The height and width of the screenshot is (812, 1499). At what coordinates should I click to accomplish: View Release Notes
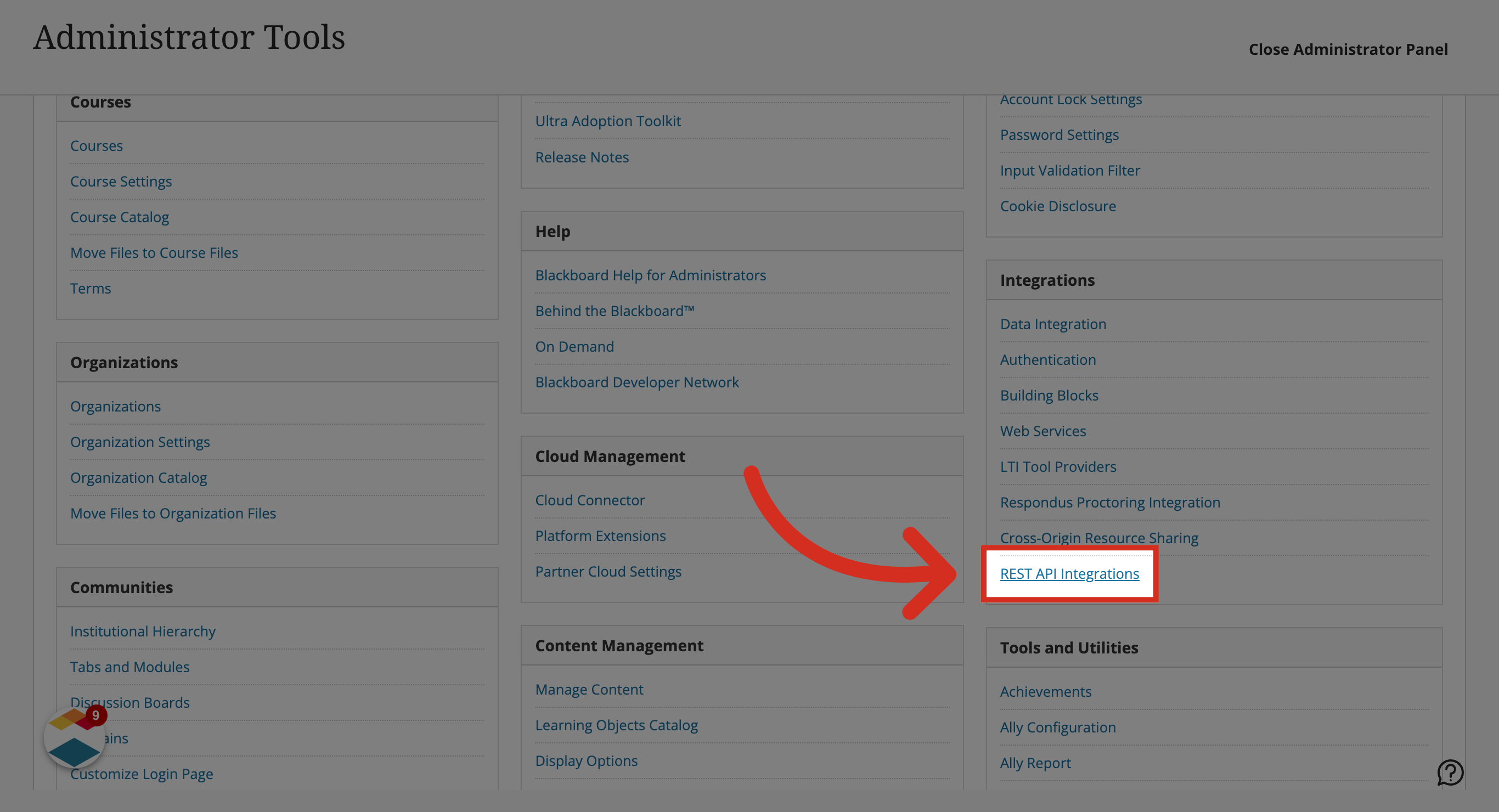tap(582, 157)
